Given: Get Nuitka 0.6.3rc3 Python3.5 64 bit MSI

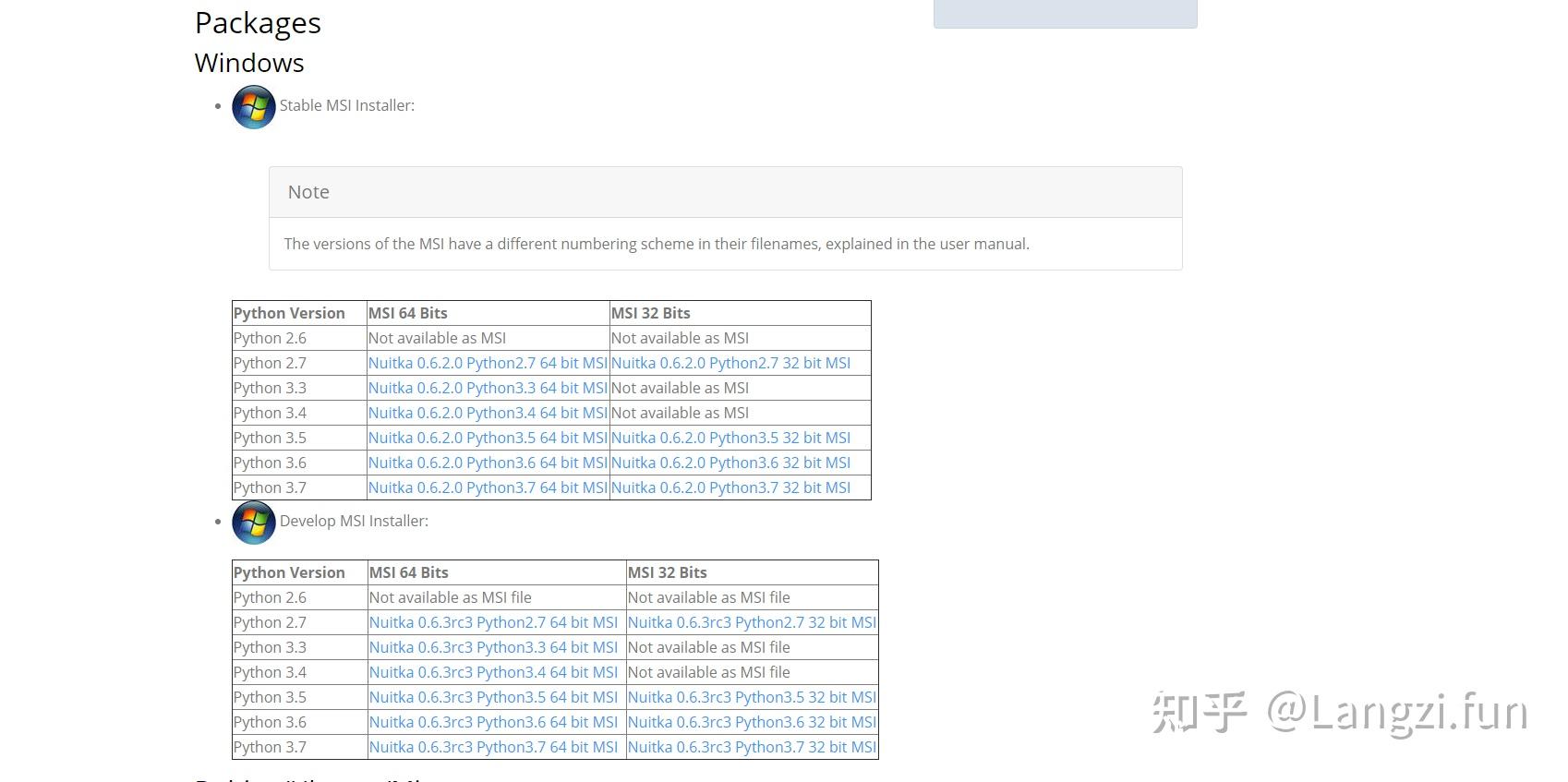Looking at the screenshot, I should tap(493, 697).
